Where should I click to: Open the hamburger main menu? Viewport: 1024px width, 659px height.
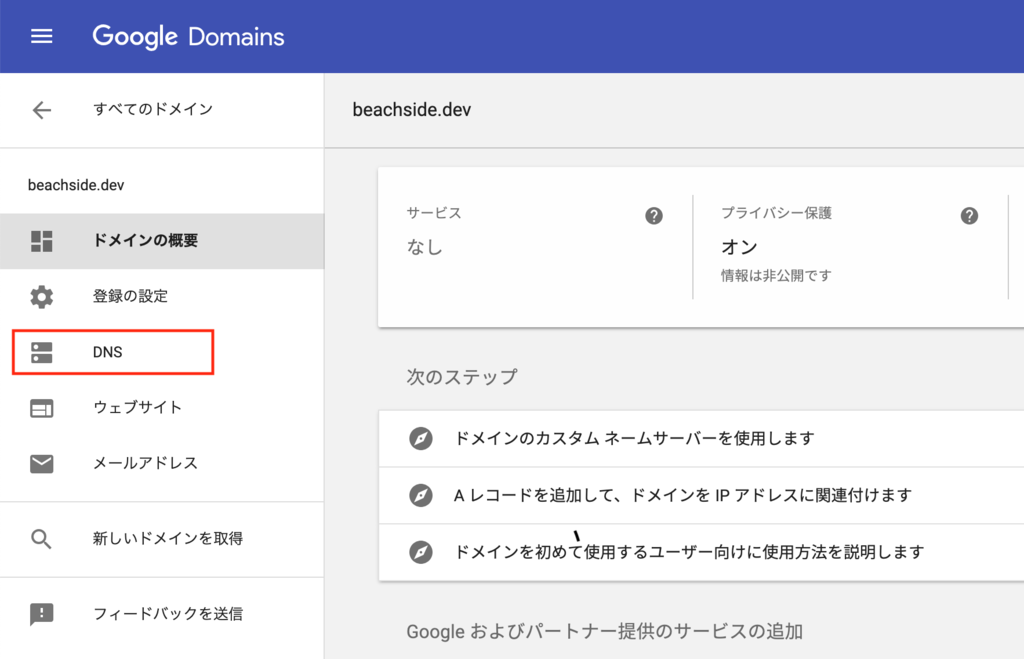42,36
